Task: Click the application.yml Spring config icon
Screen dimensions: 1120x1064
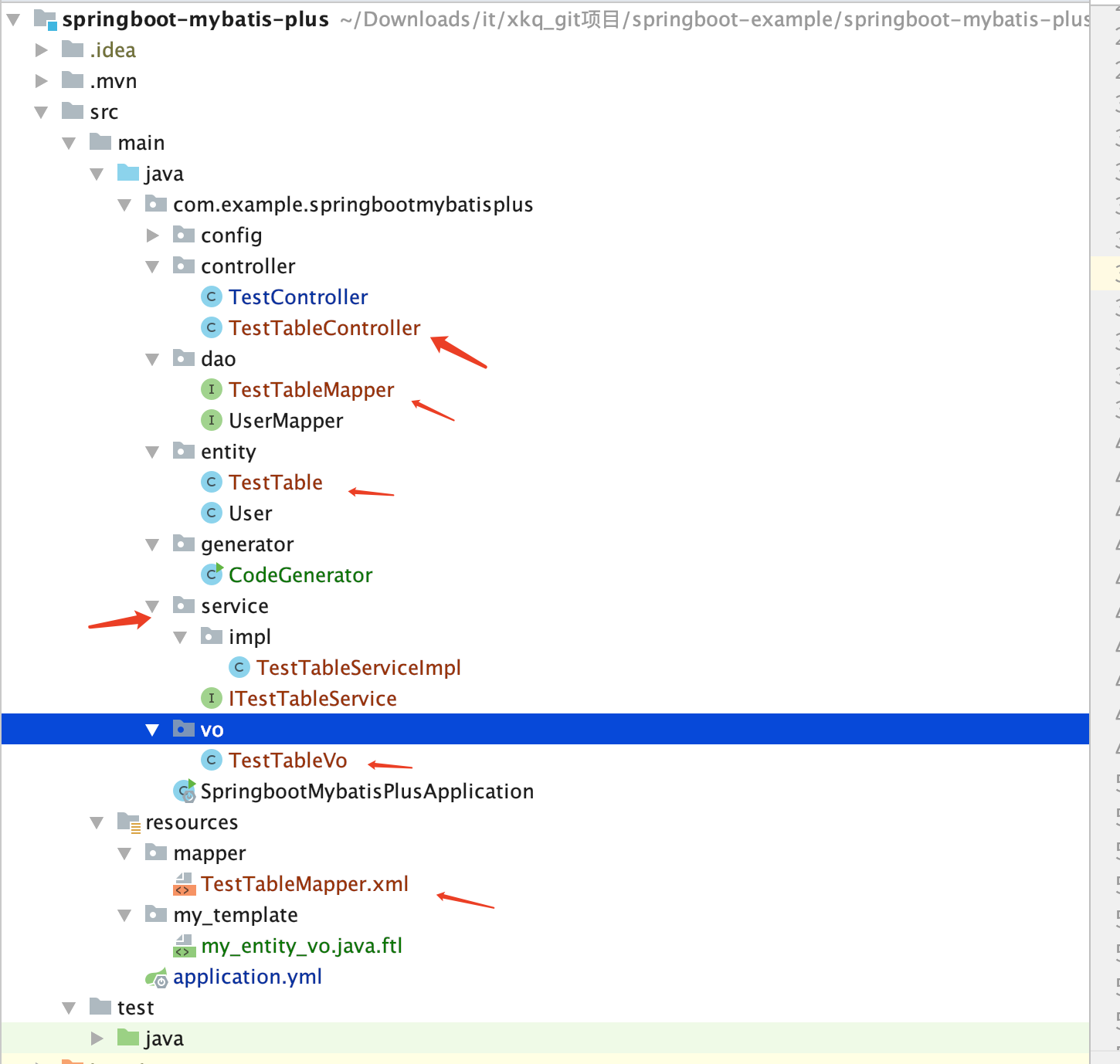Action: [157, 978]
